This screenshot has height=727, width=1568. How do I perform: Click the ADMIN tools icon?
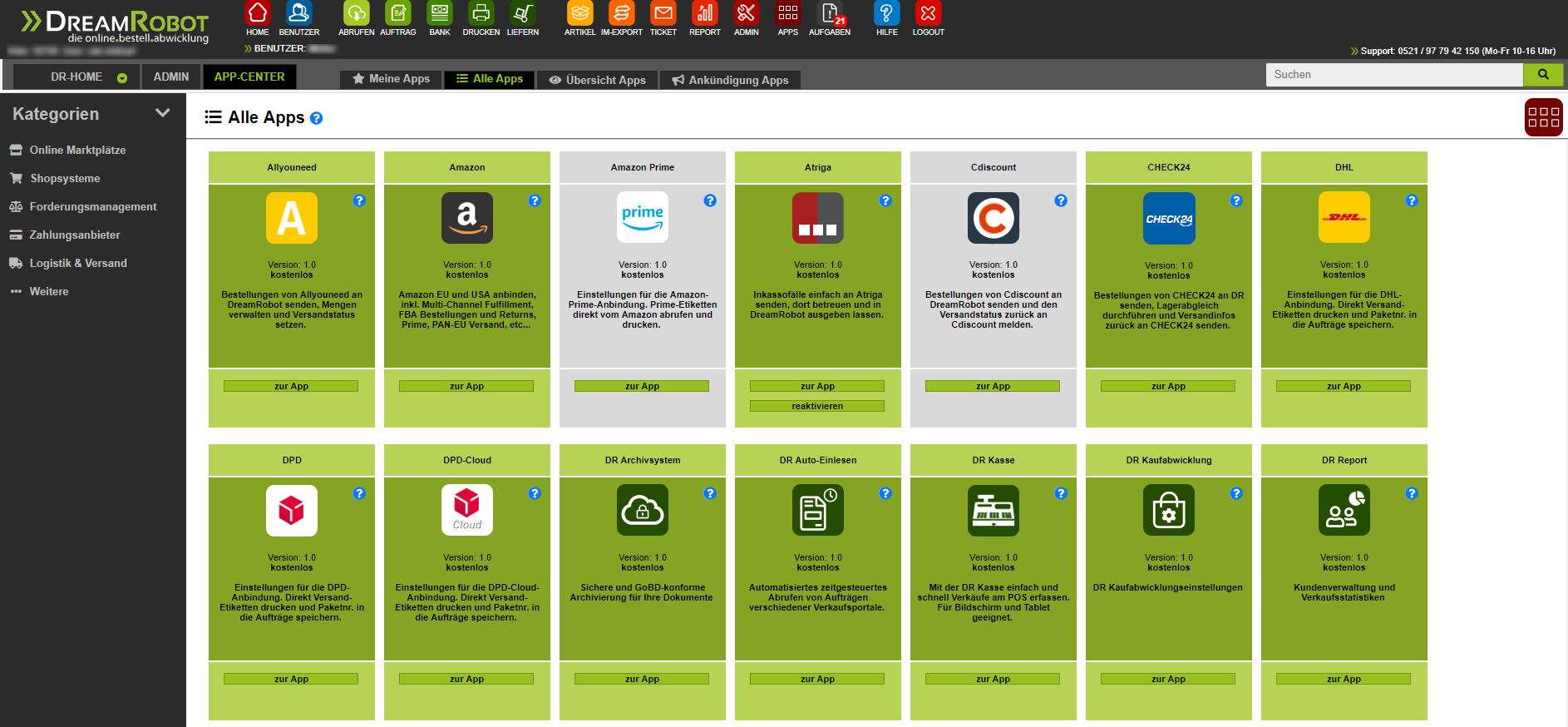coord(747,12)
